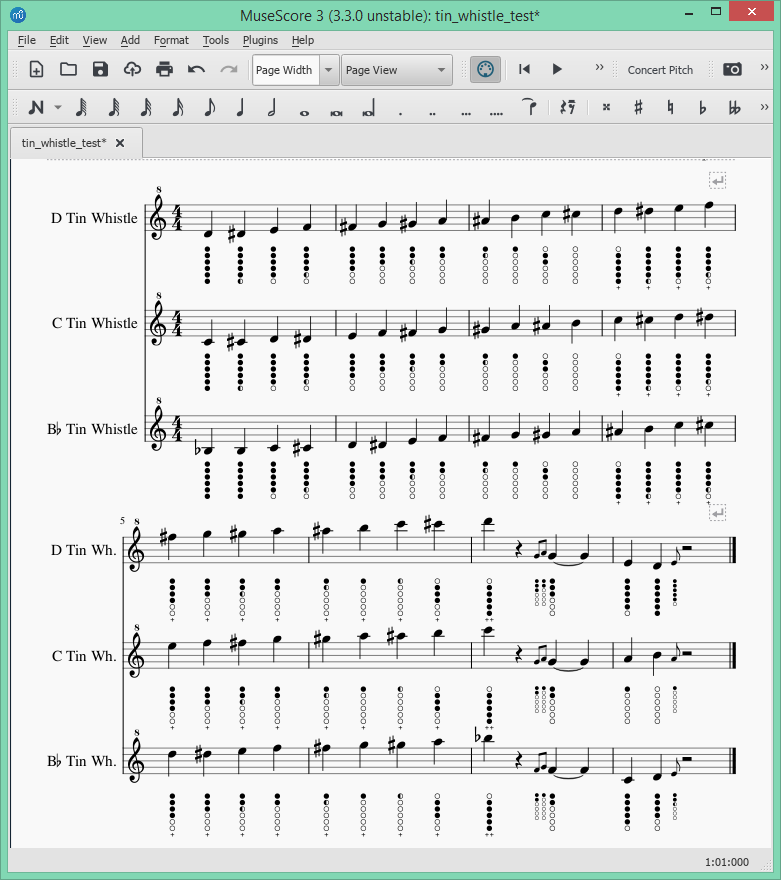Toggle the triple augmentation dot
The height and width of the screenshot is (880, 781).
click(466, 113)
